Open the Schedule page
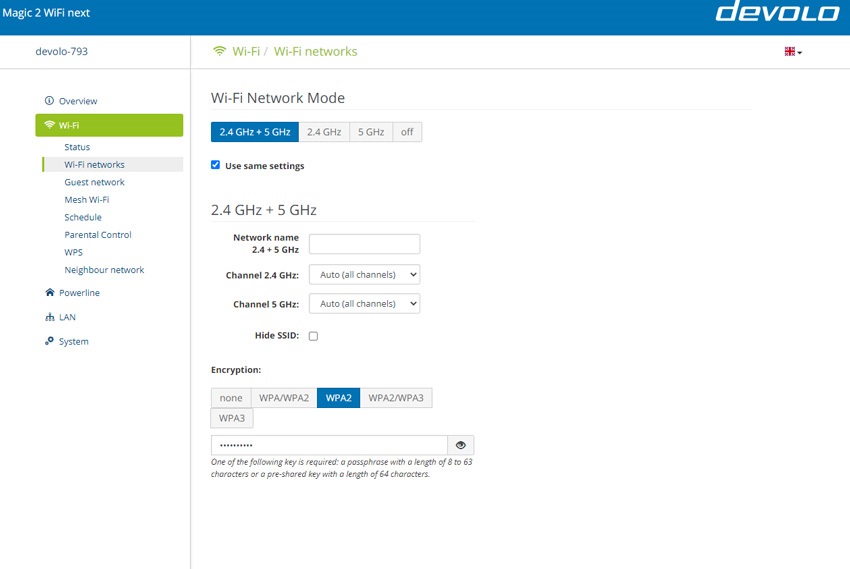 [x=83, y=217]
